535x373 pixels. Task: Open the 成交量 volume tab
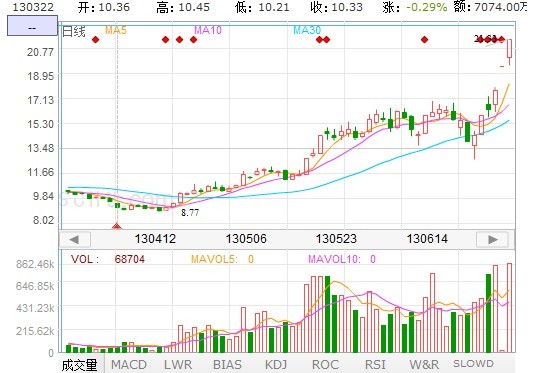pos(79,364)
